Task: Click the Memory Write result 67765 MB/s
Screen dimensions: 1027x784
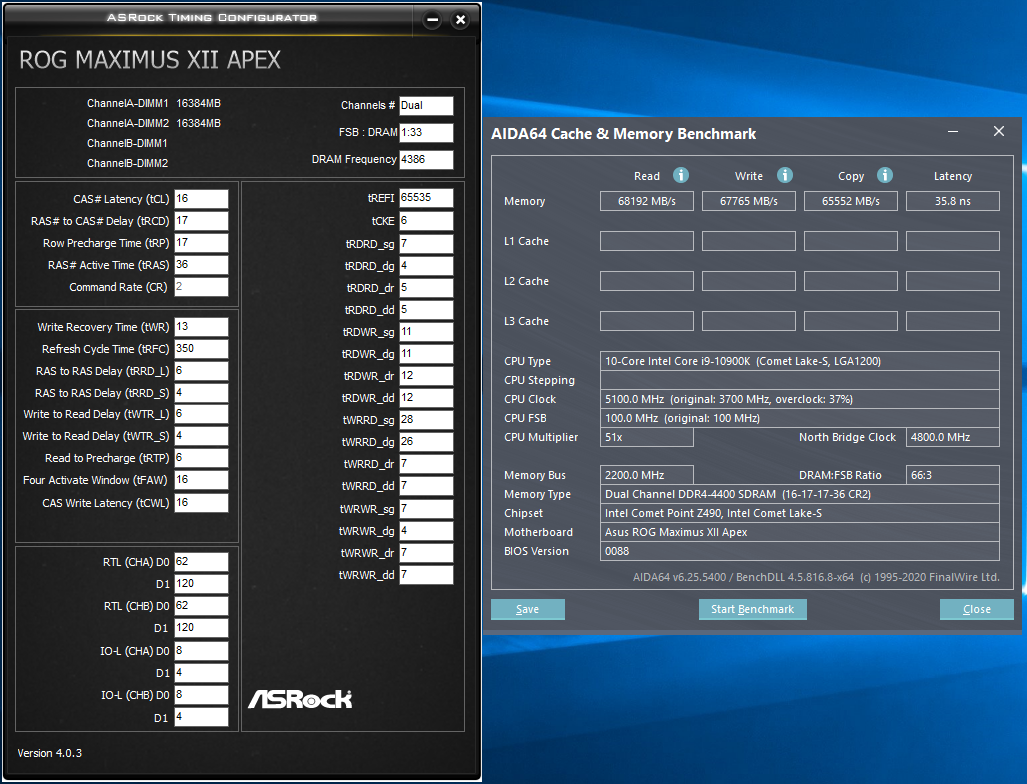Action: pos(749,201)
